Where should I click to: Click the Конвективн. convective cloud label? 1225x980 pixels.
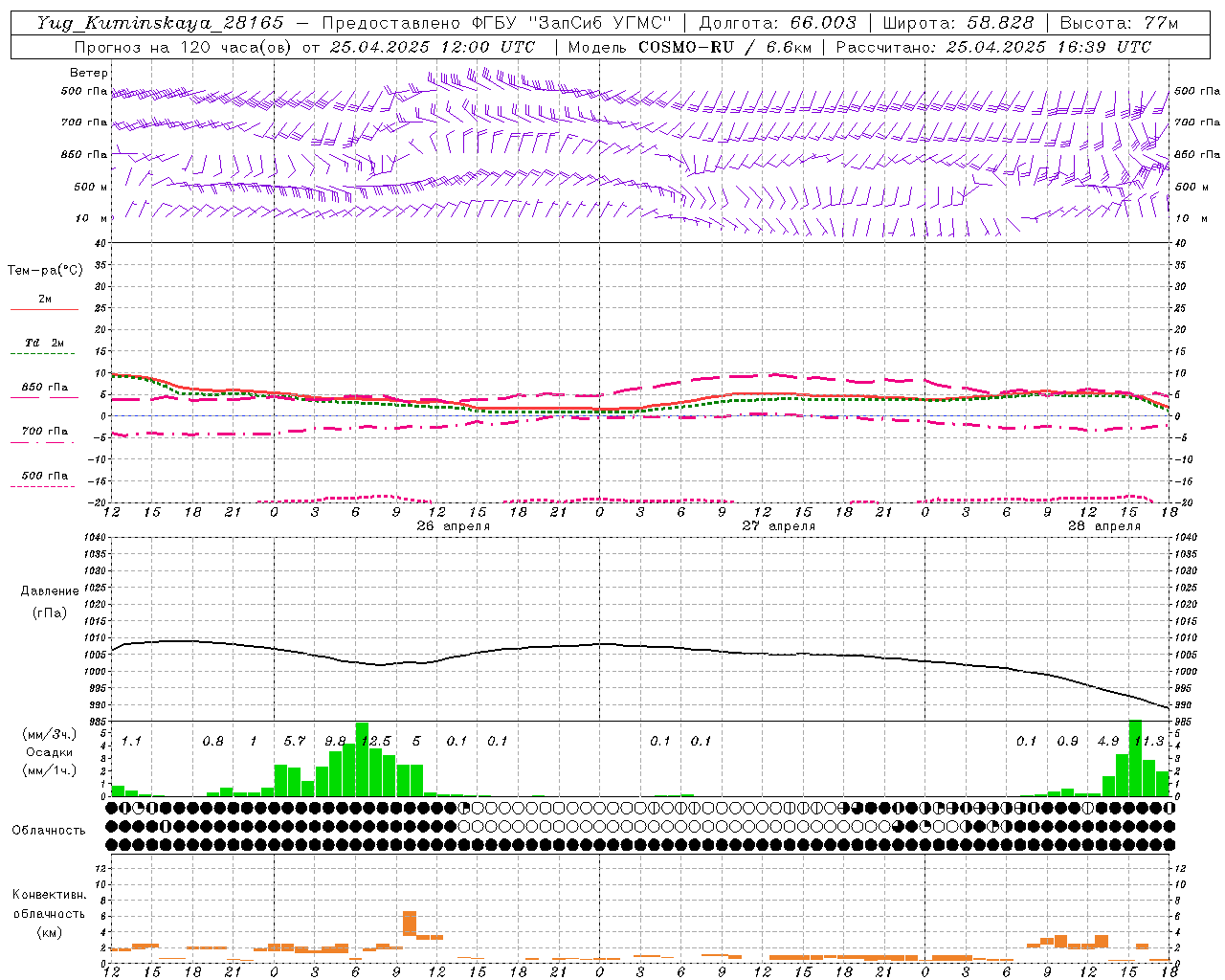[49, 895]
